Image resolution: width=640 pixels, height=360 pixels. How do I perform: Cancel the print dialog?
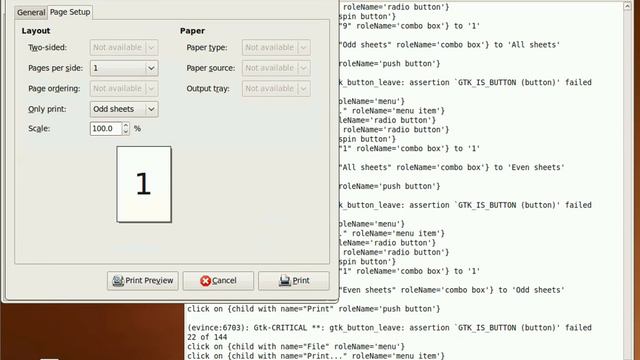point(218,281)
